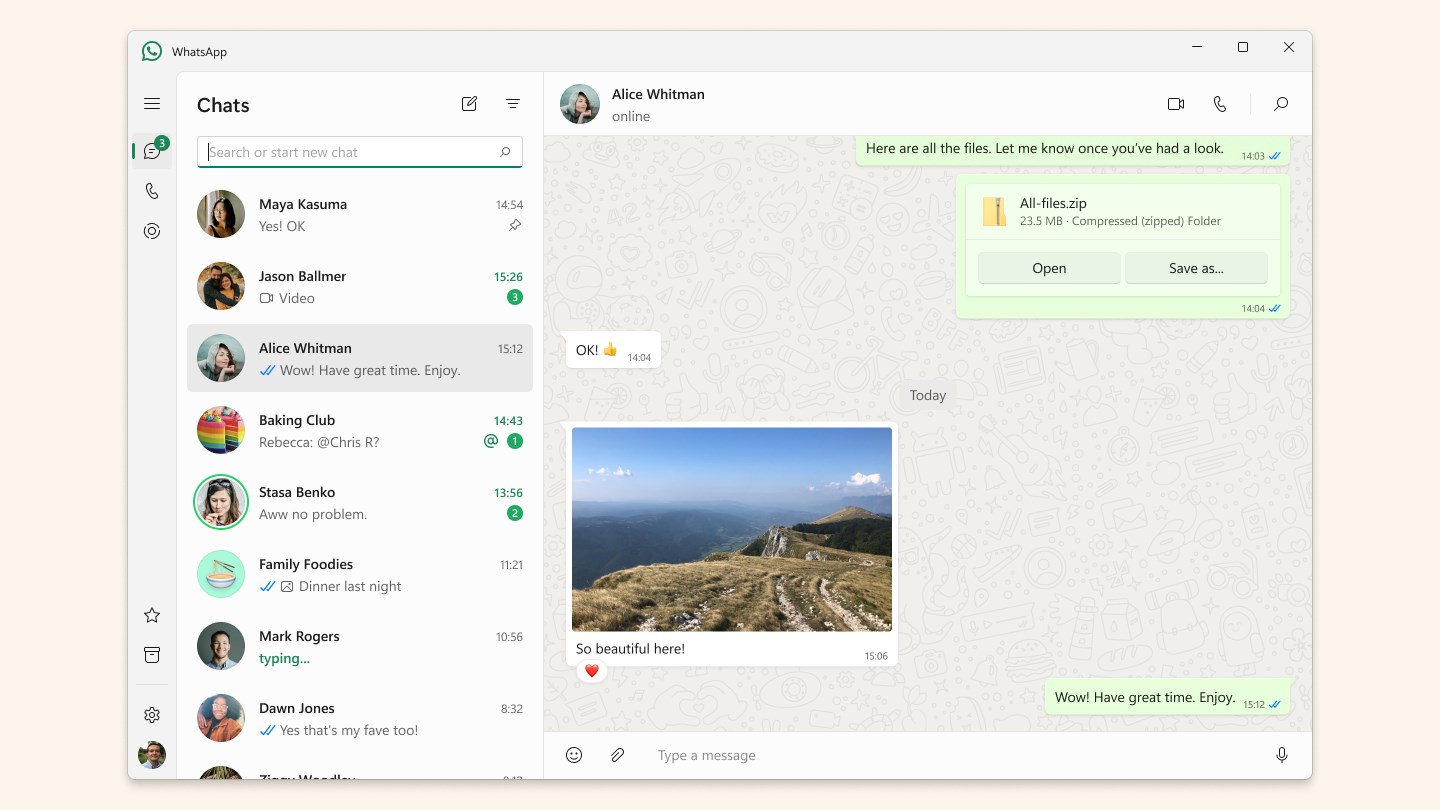
Task: Attach a file to the message
Action: pos(617,755)
